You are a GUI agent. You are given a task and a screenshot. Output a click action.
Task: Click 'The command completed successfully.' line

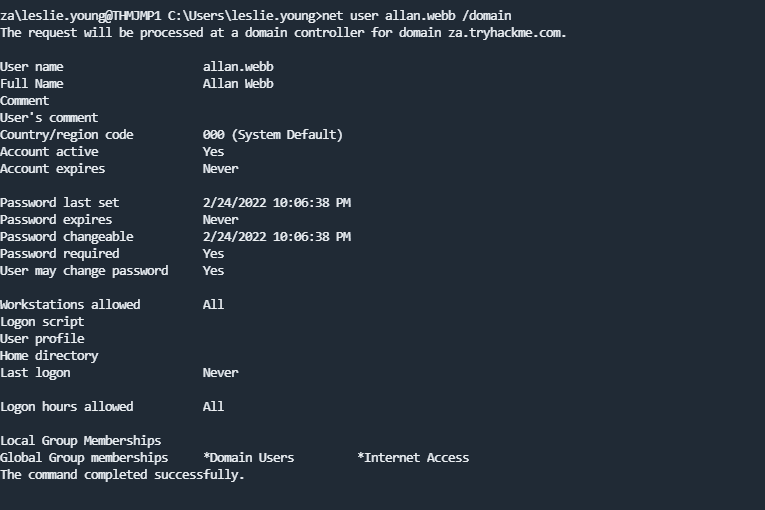(x=122, y=475)
